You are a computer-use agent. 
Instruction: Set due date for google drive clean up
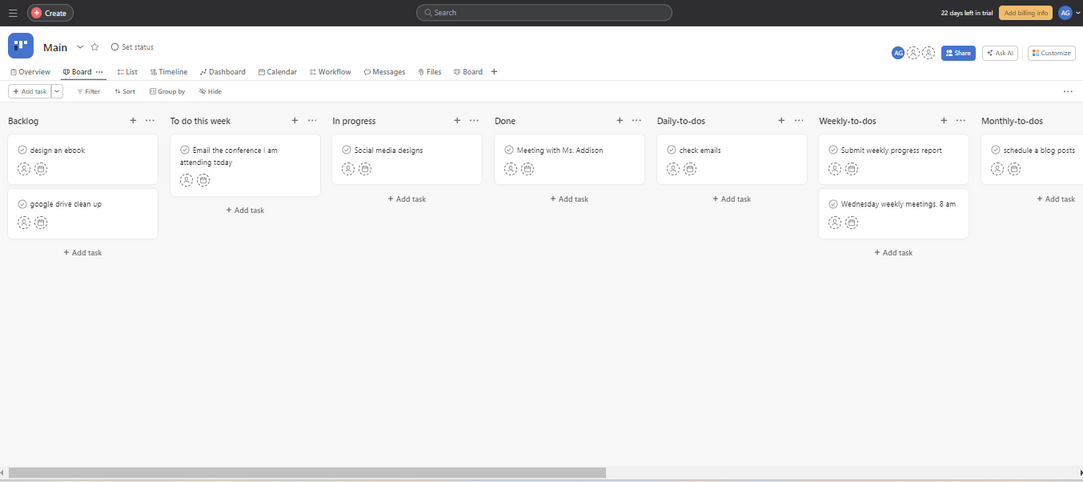click(41, 222)
